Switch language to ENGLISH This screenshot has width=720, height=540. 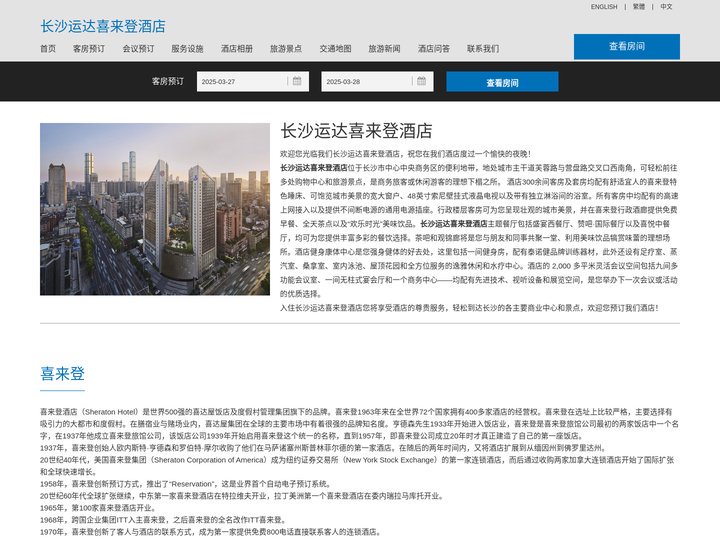click(604, 7)
